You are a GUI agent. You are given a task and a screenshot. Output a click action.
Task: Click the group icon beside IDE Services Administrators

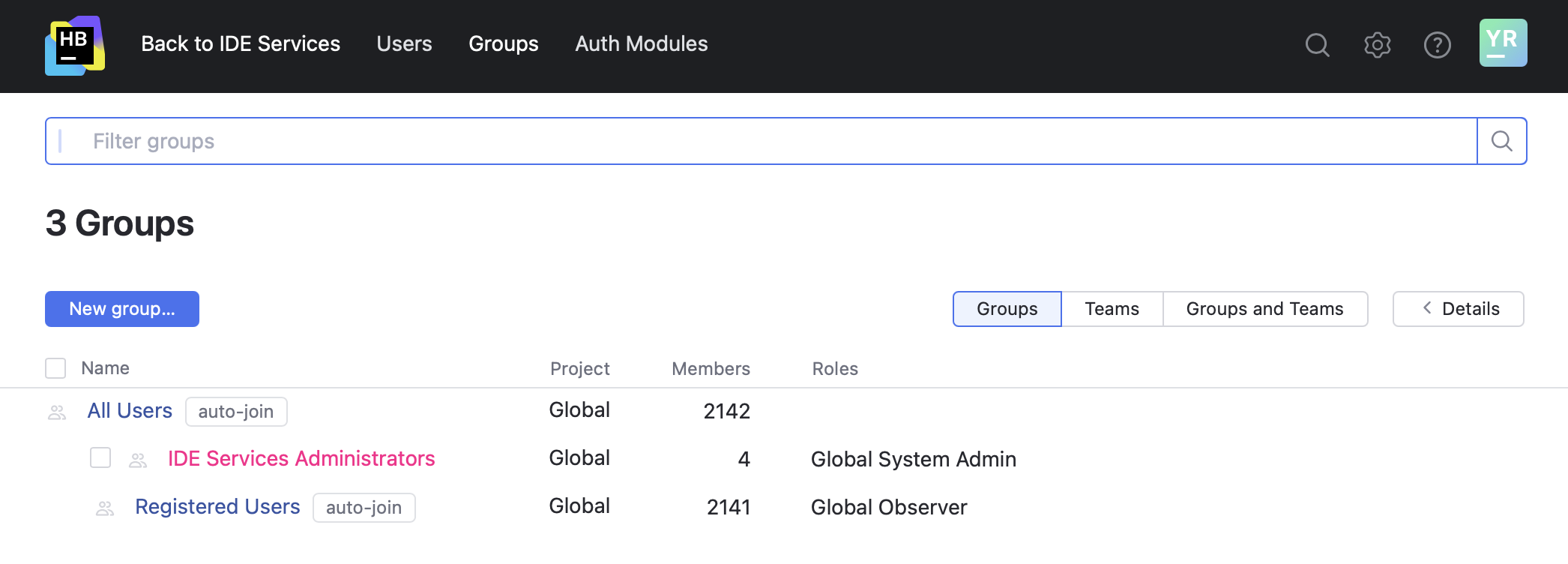coord(138,460)
